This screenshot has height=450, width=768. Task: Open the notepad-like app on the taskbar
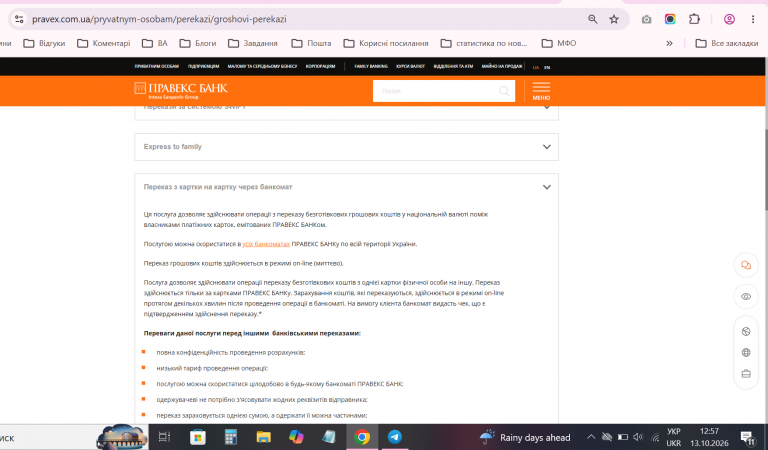click(x=329, y=437)
